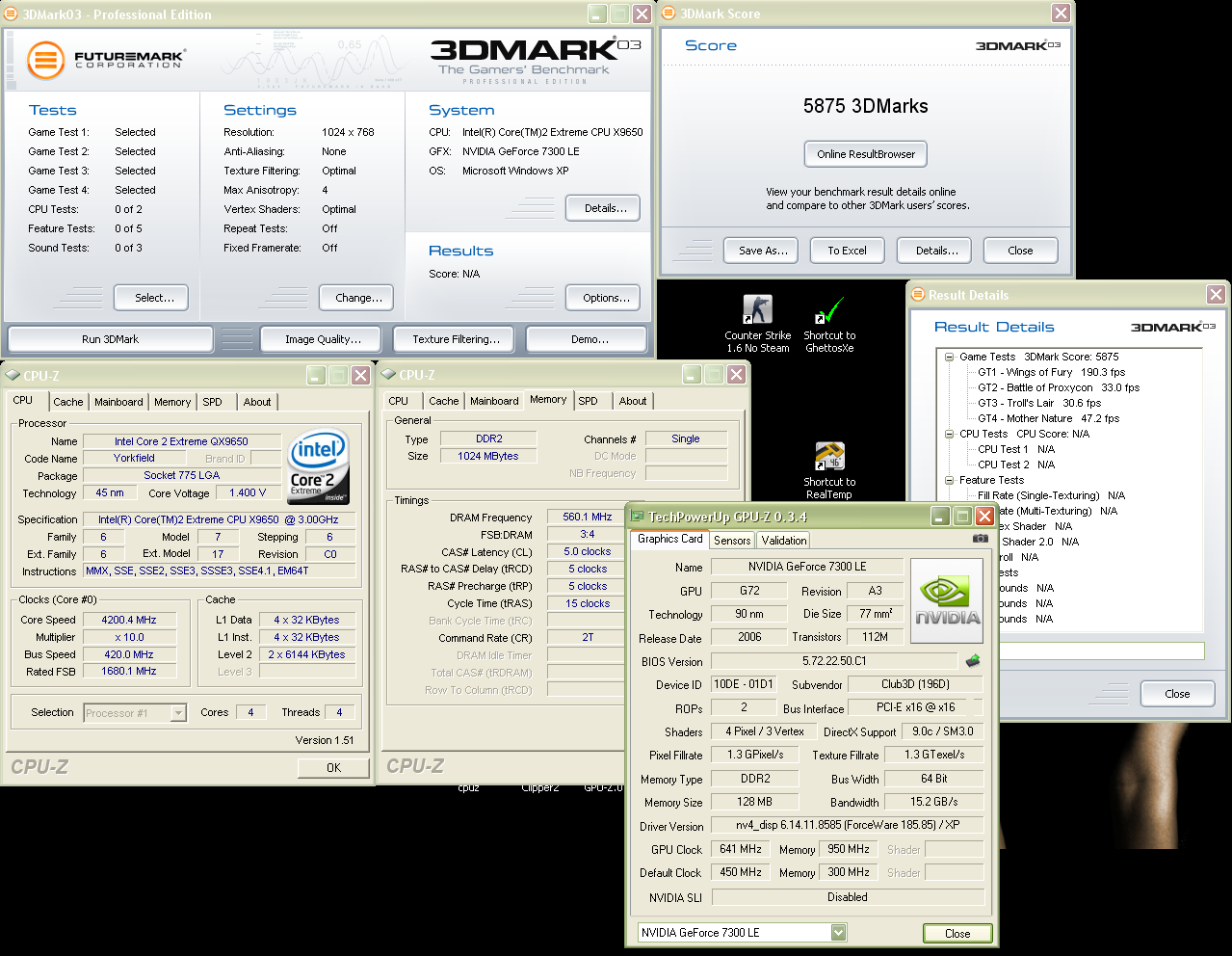Click the Run 3DMark button
This screenshot has width=1232, height=956.
(111, 339)
